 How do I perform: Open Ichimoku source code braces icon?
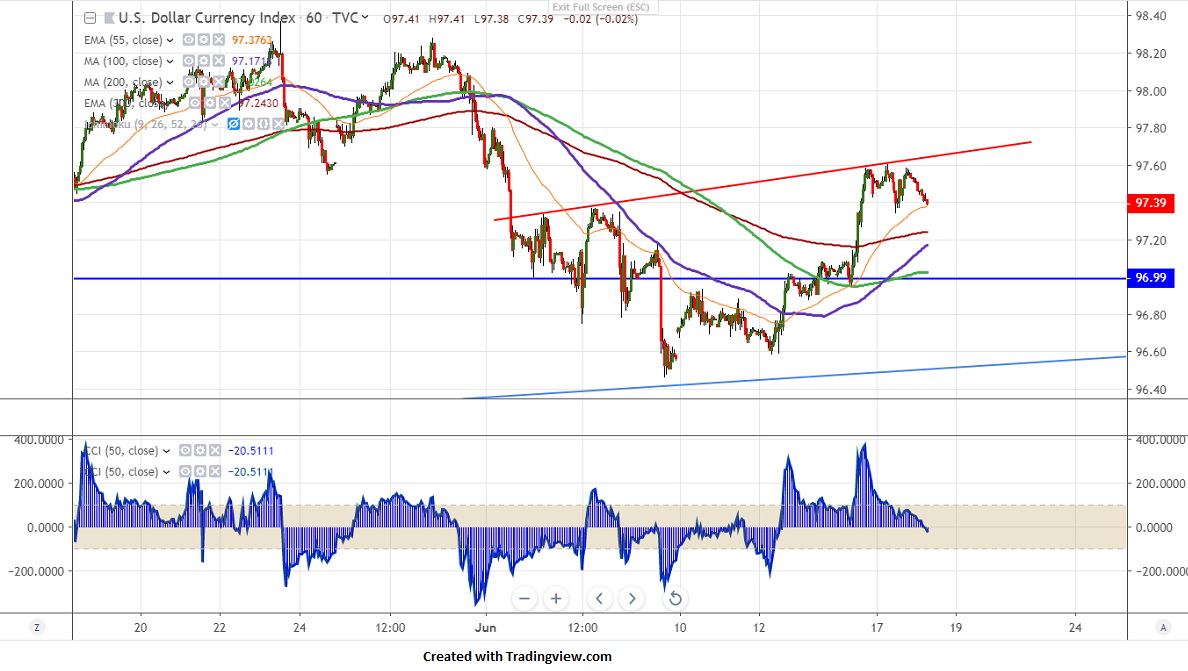click(263, 124)
